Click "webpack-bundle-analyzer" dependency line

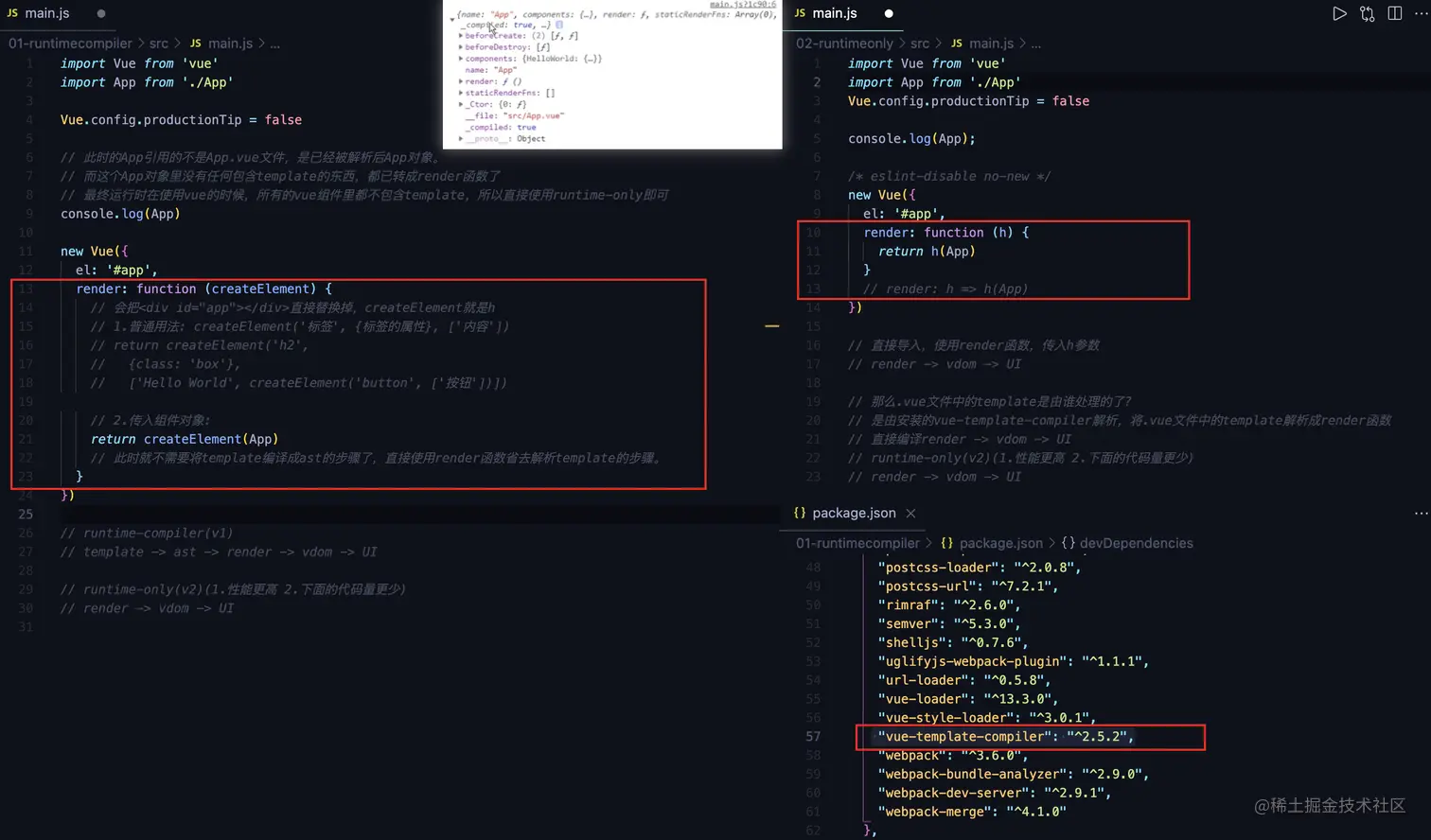1013,774
